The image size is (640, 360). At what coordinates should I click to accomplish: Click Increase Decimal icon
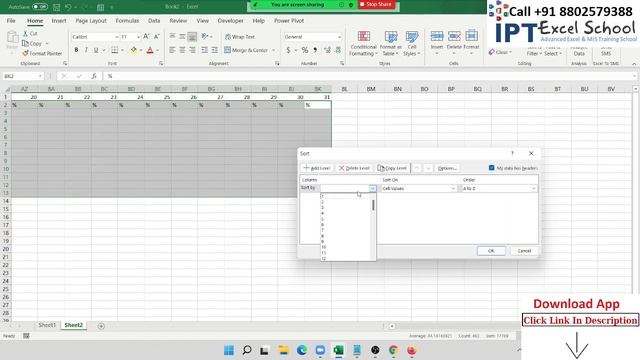pyautogui.click(x=327, y=50)
